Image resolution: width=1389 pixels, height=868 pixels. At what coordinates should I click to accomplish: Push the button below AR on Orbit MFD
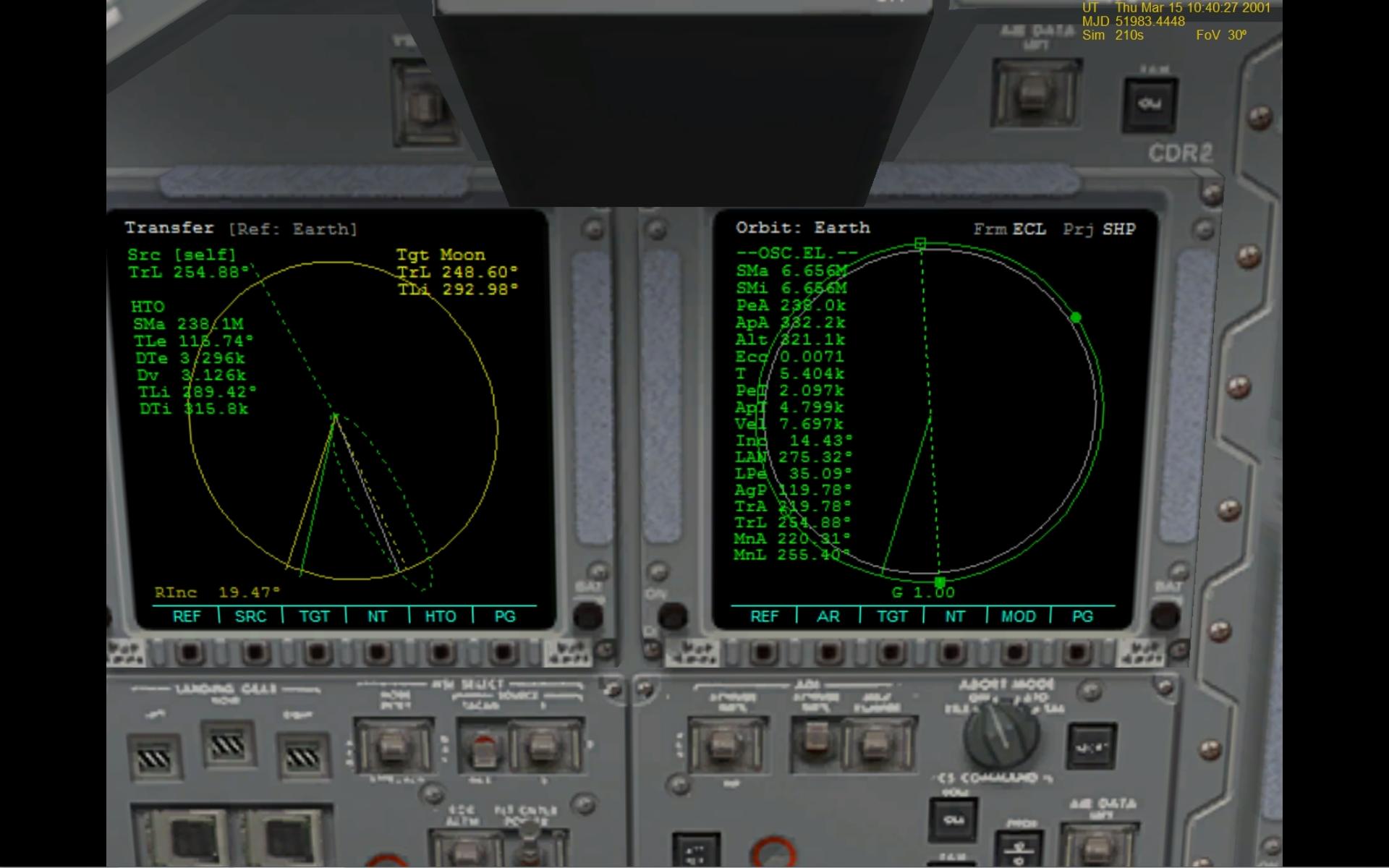click(x=828, y=652)
